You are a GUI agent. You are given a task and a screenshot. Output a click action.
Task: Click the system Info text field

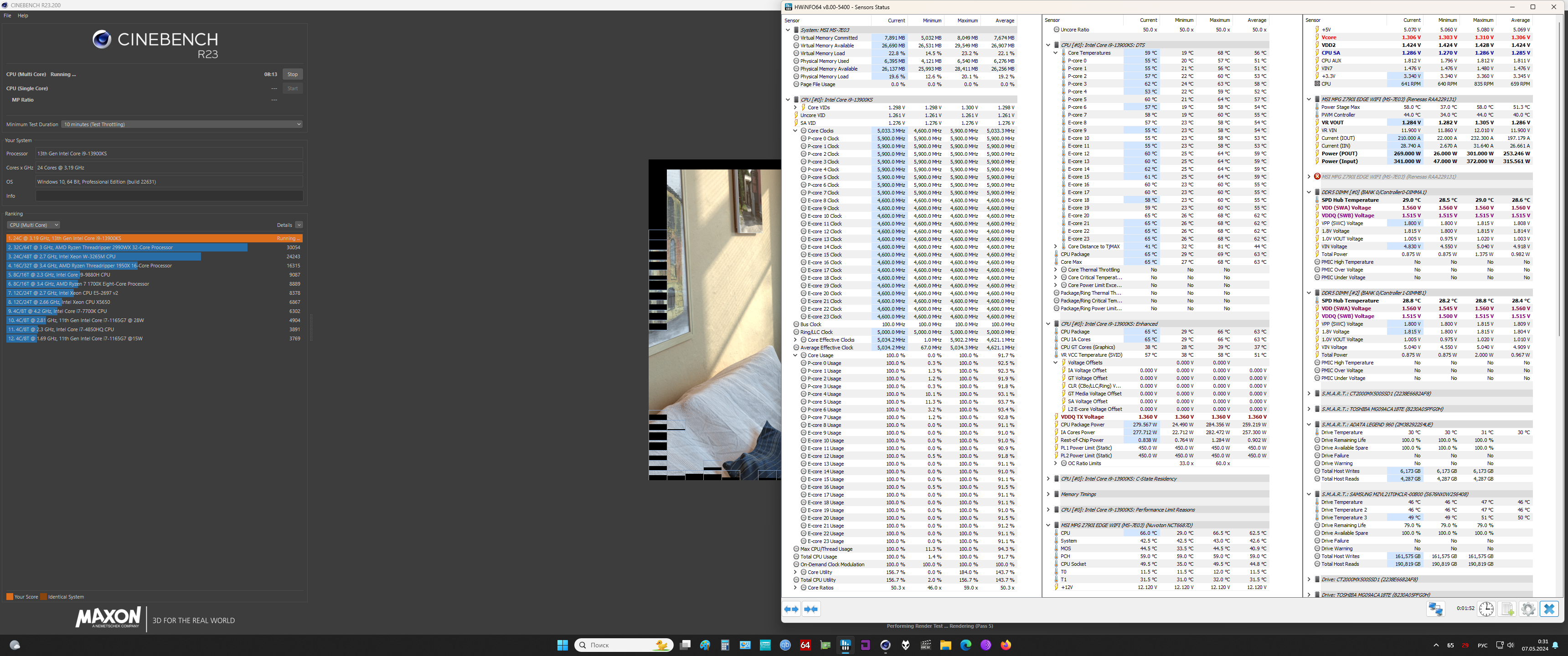click(169, 196)
